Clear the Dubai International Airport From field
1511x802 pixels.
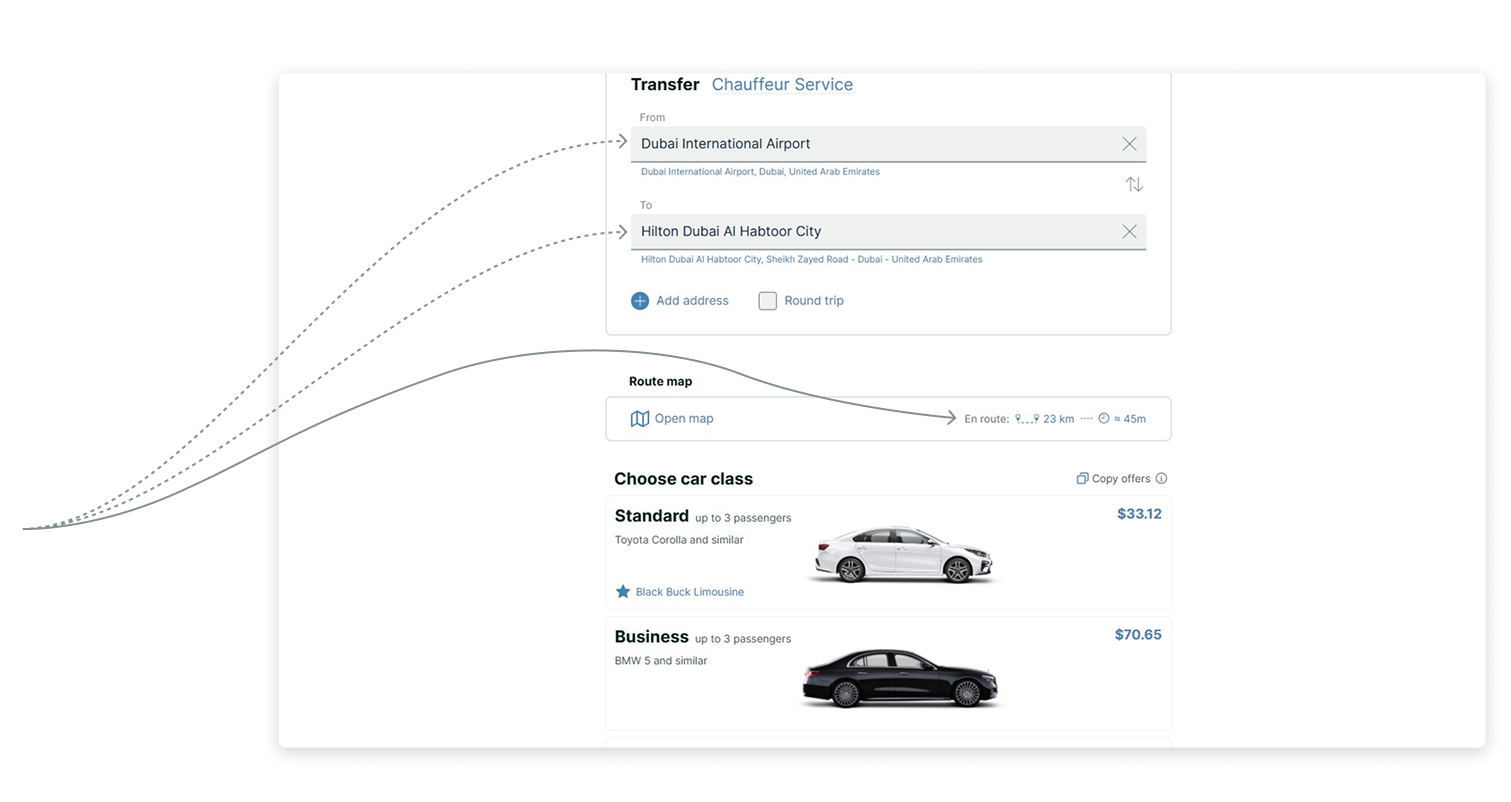pyautogui.click(x=1129, y=144)
